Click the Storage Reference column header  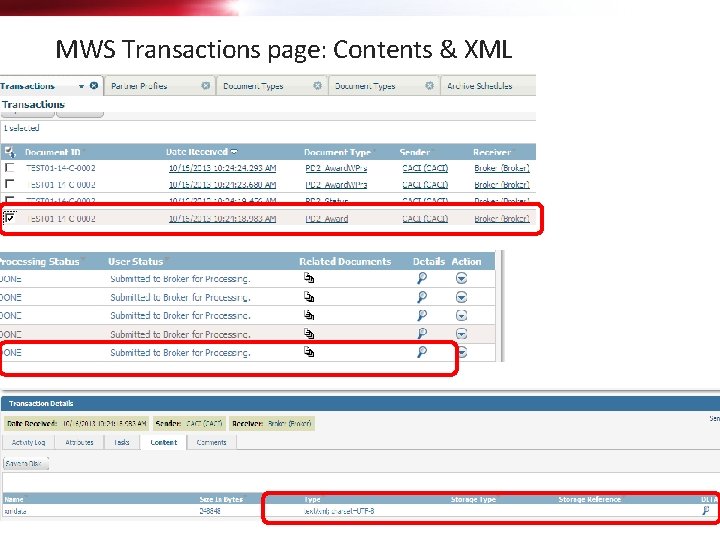590,499
